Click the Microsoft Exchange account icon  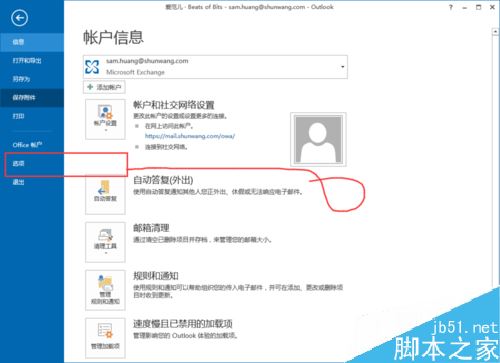click(x=92, y=67)
